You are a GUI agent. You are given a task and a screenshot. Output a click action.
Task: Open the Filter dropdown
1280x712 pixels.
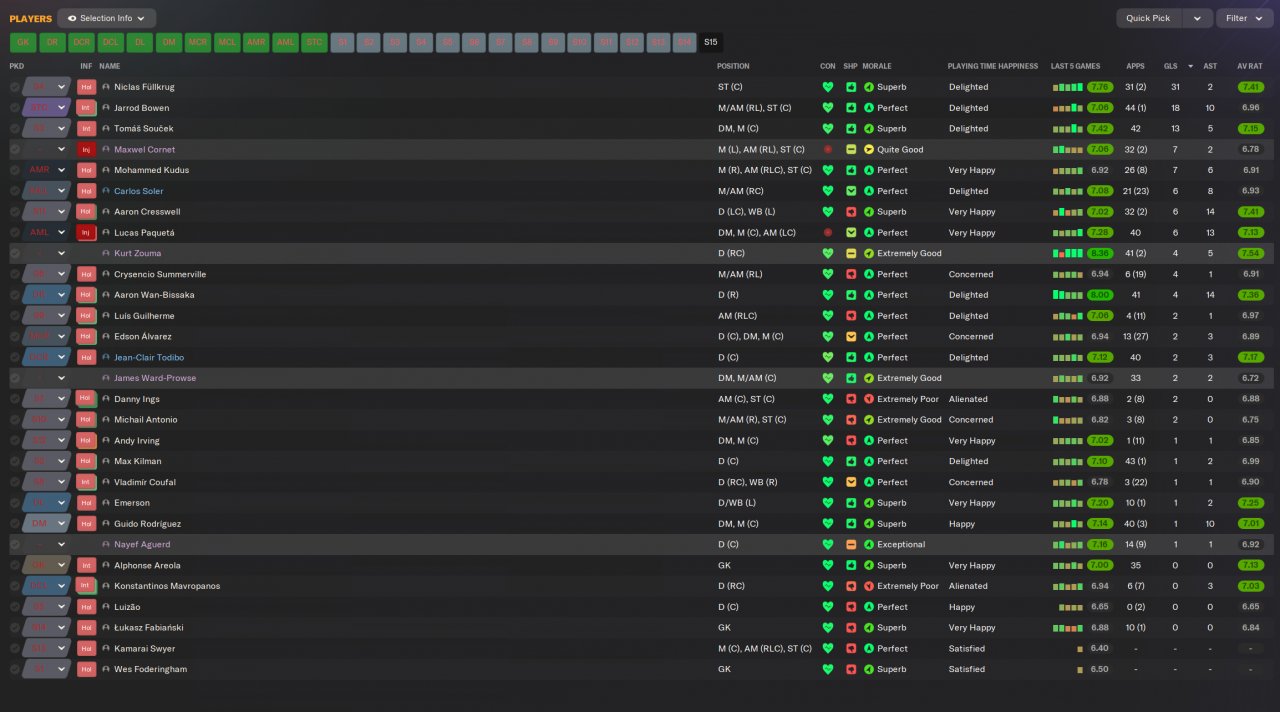1244,18
